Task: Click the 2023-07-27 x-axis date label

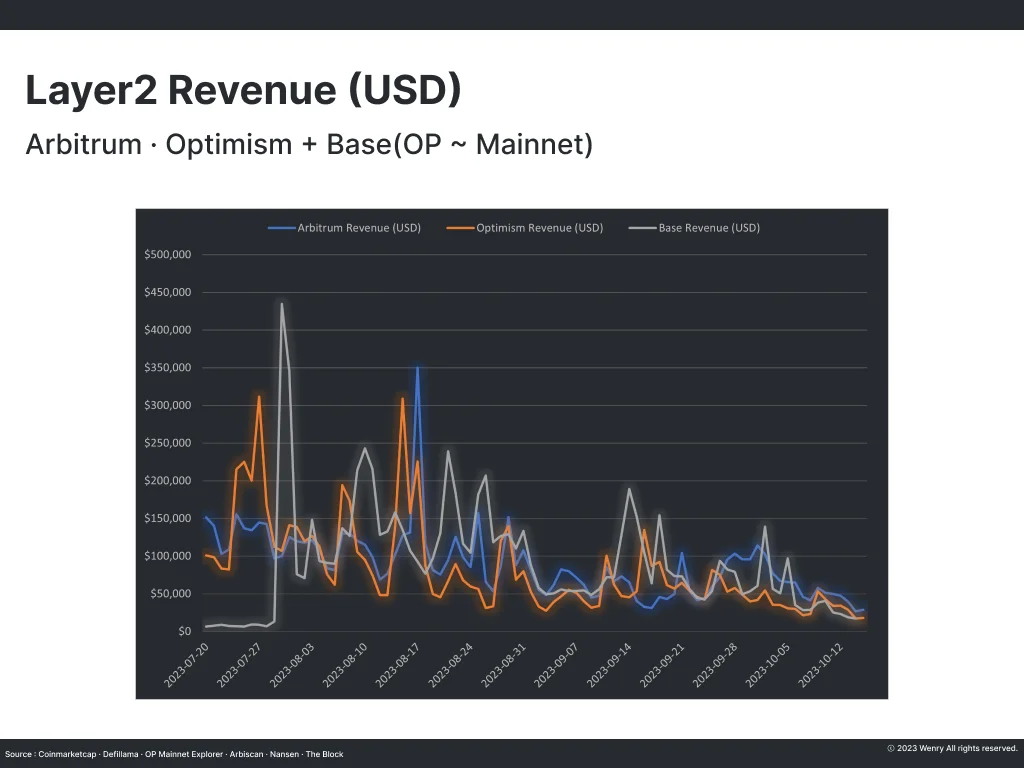Action: pyautogui.click(x=239, y=665)
